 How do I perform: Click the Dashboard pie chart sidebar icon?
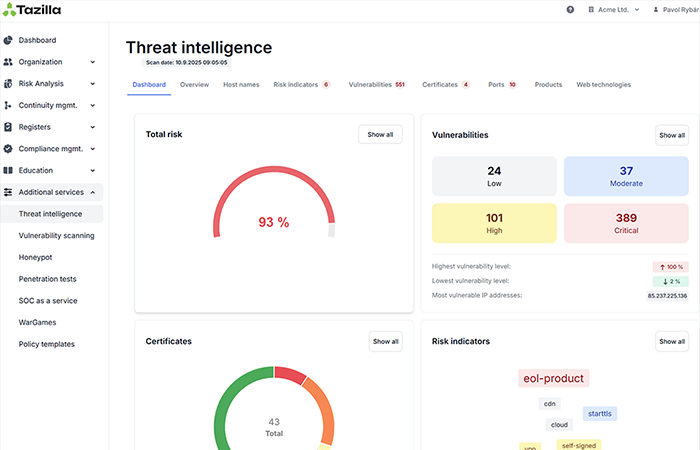pos(8,40)
